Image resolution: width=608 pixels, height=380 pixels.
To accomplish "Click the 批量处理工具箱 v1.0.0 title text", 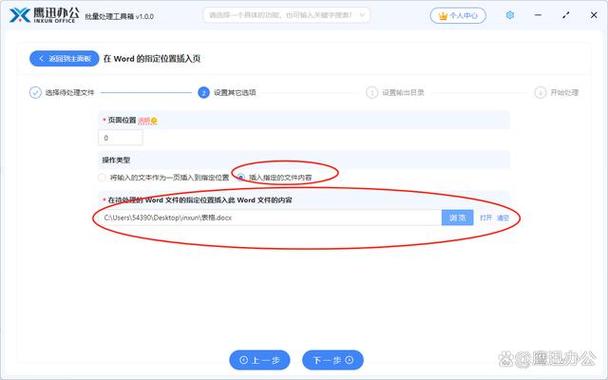I will 119,16.
